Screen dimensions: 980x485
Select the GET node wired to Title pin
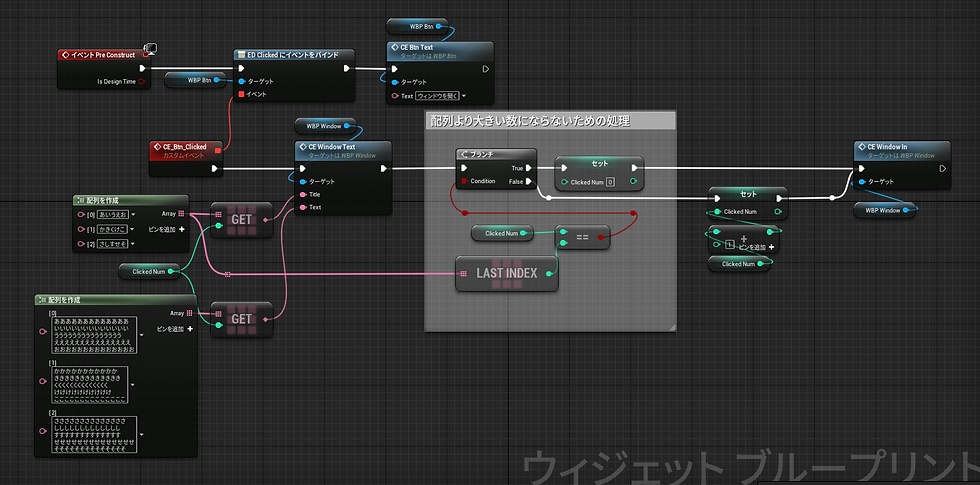coord(241,219)
